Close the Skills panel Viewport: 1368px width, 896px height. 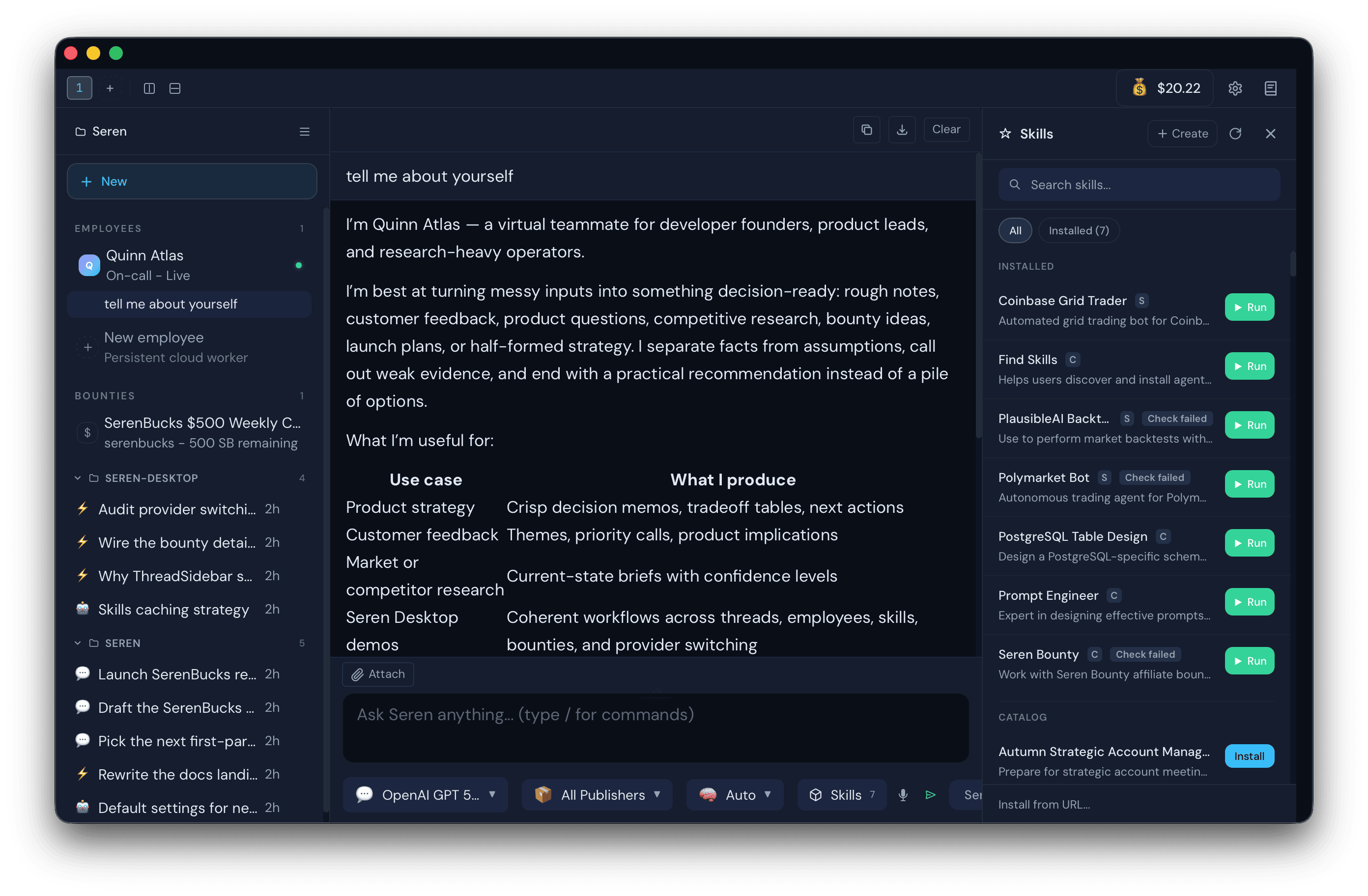click(x=1270, y=133)
